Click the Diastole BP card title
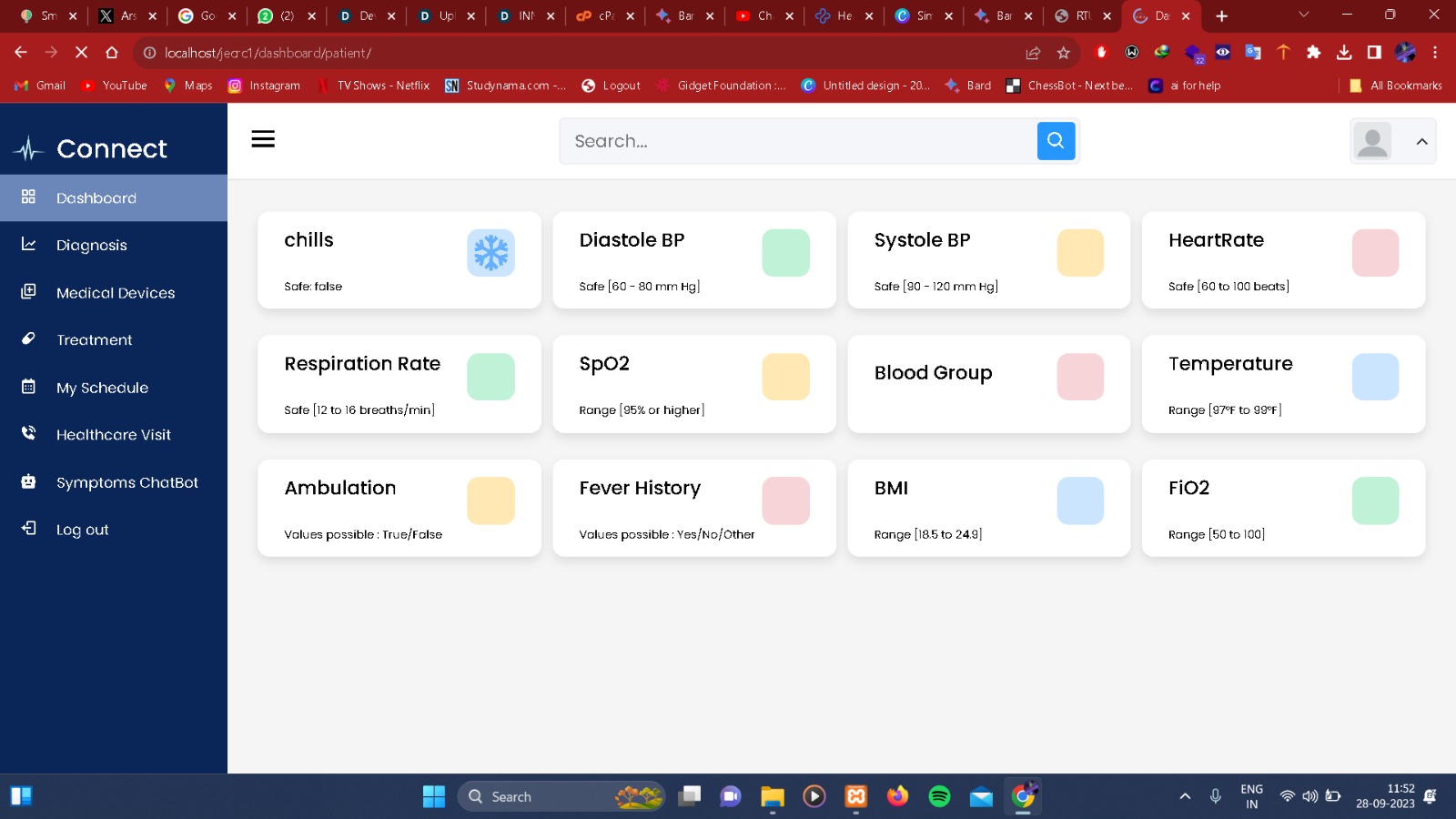This screenshot has height=819, width=1456. coord(632,240)
